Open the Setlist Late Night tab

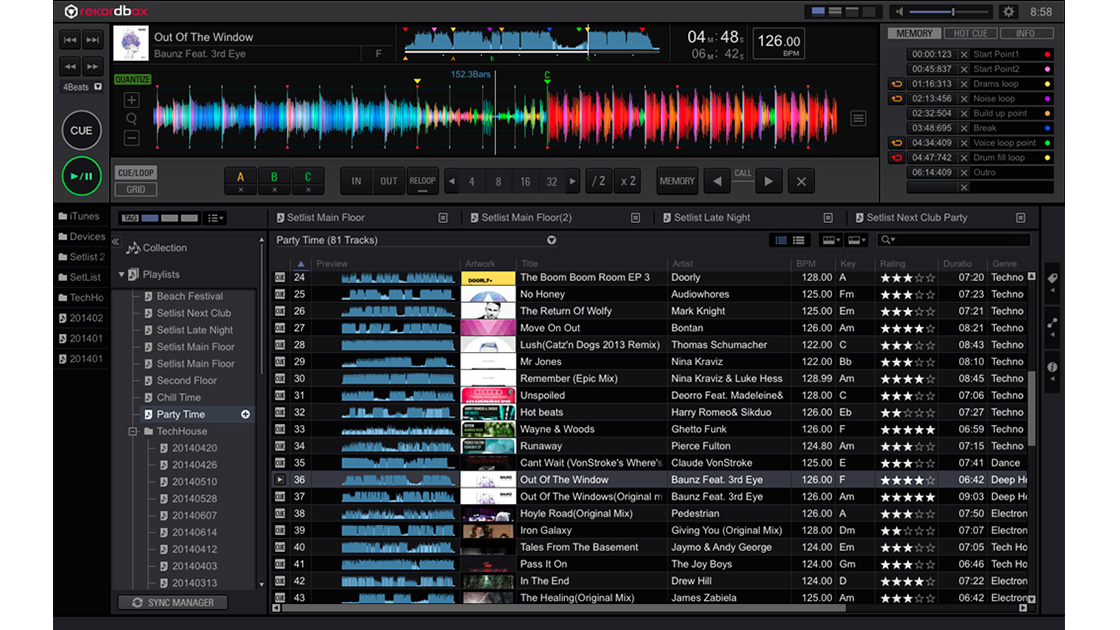[x=711, y=218]
